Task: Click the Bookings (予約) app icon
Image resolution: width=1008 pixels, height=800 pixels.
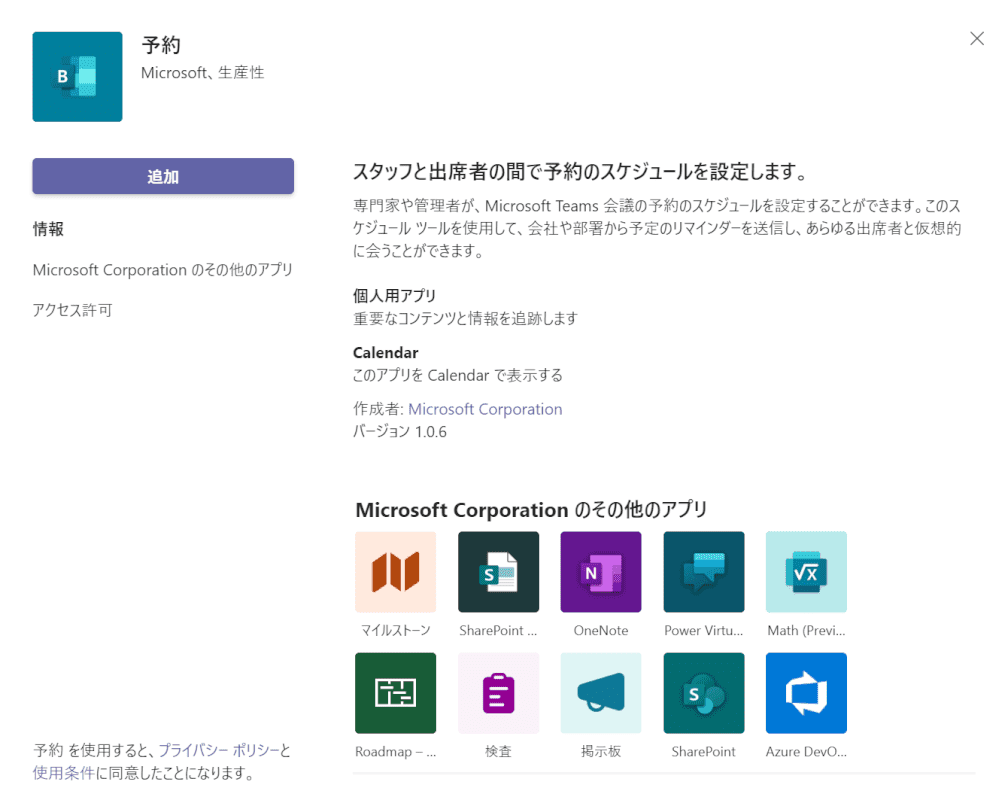Action: click(x=77, y=77)
